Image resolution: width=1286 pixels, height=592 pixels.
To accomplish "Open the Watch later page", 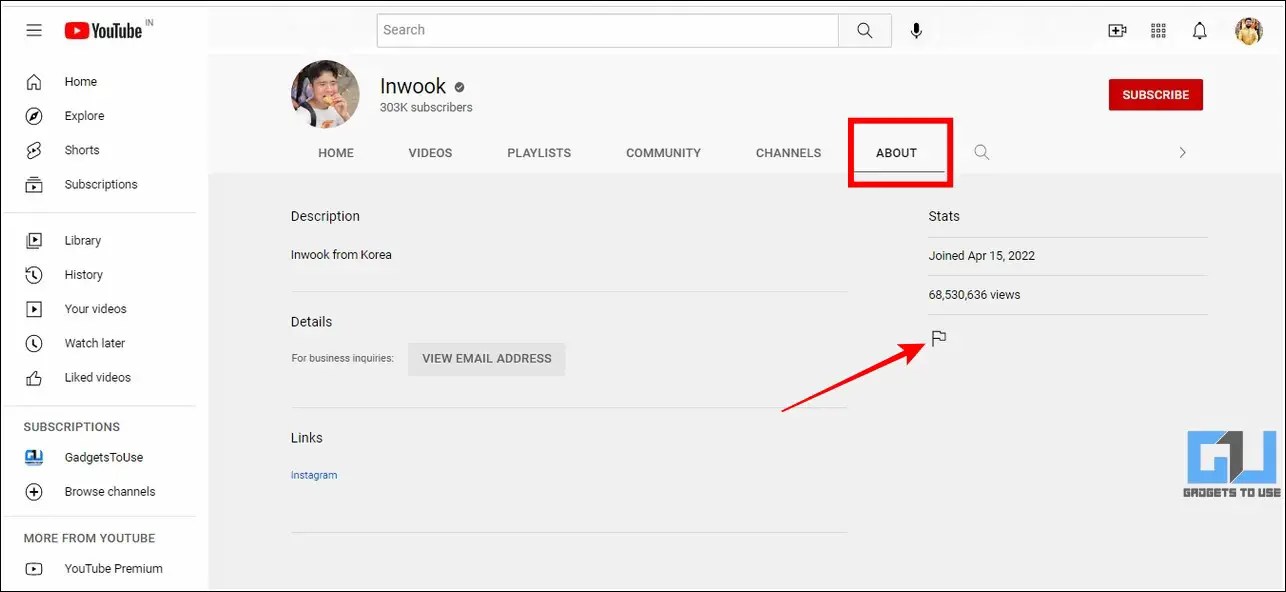I will 95,343.
